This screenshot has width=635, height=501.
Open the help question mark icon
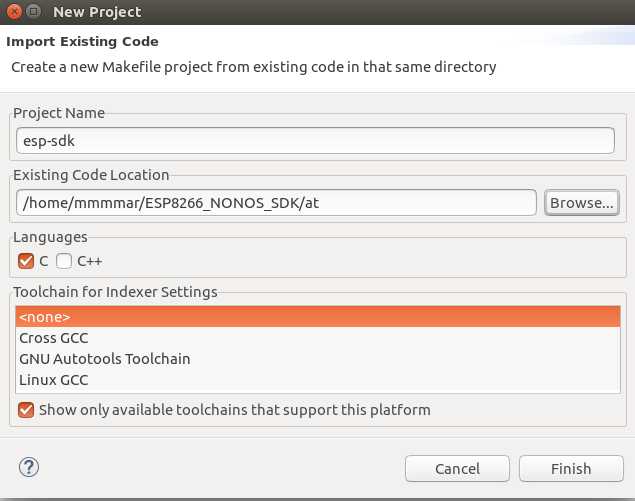point(29,467)
